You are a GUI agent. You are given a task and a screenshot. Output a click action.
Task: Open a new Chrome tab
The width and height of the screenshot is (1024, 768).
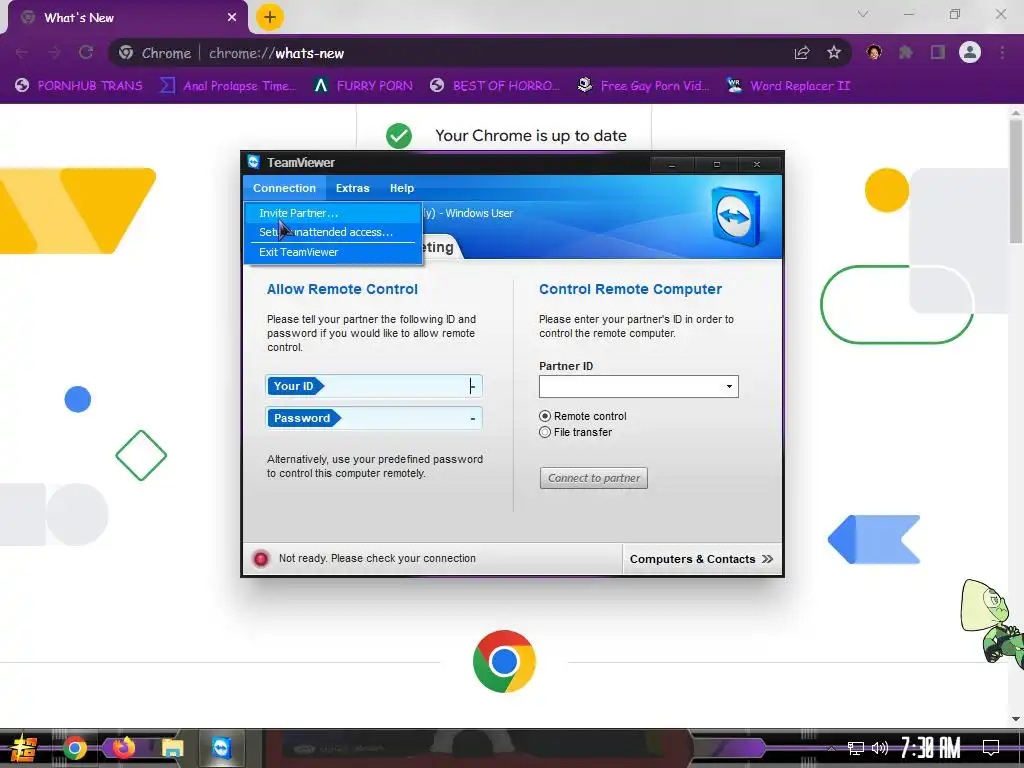[x=270, y=18]
